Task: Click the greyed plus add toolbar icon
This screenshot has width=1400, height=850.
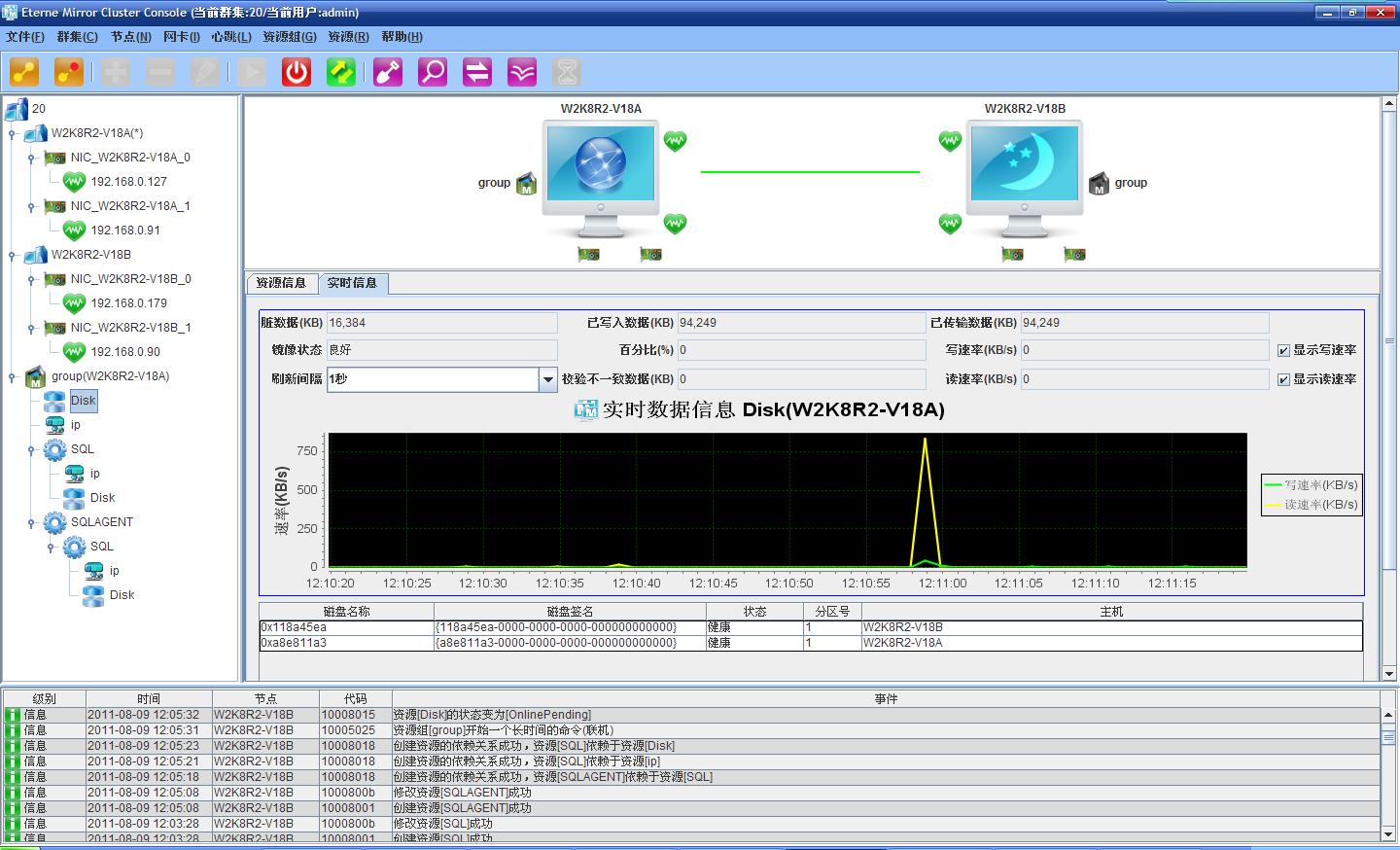Action: pyautogui.click(x=116, y=72)
